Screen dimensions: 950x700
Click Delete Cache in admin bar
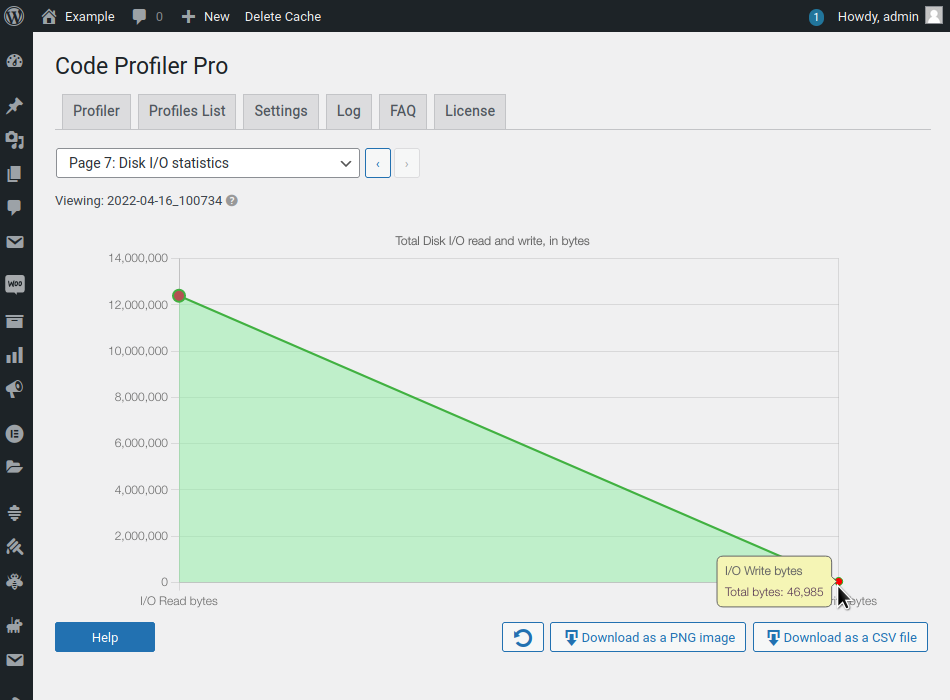tap(283, 16)
